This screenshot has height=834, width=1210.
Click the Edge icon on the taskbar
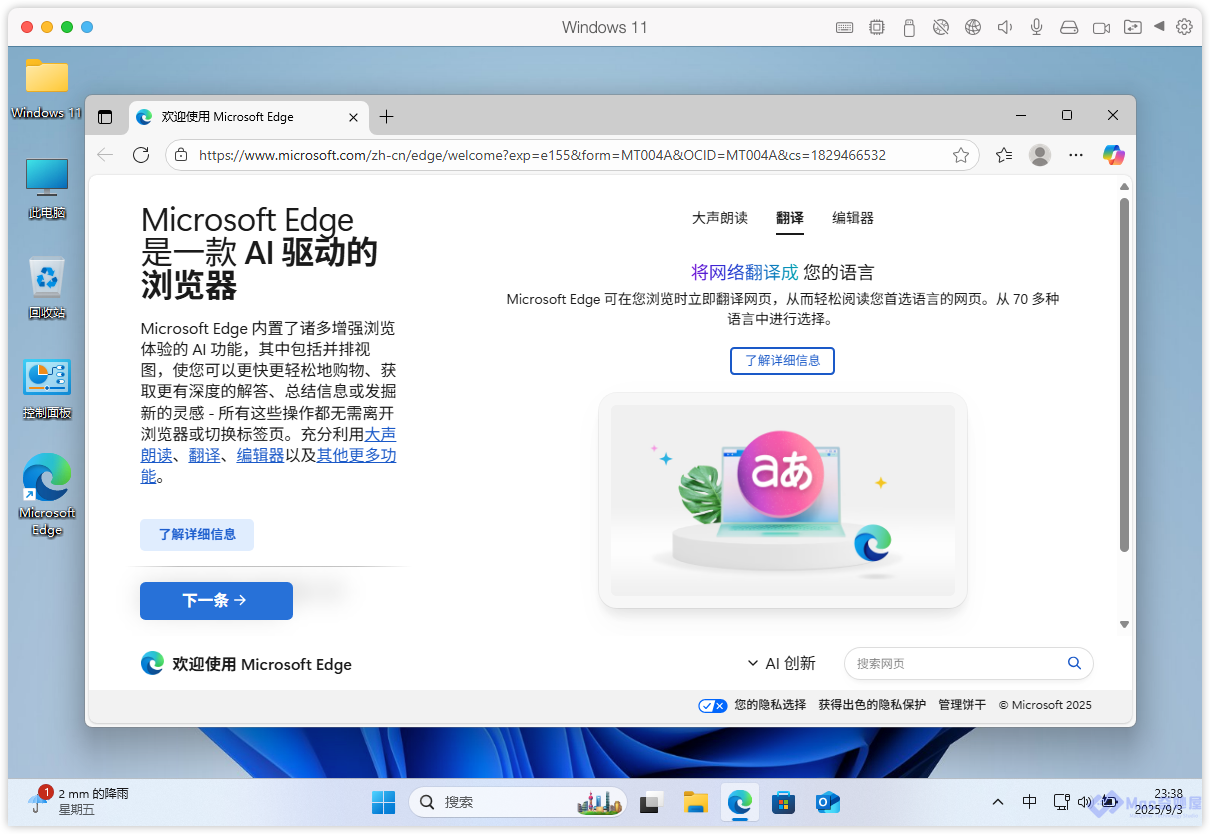pos(740,802)
